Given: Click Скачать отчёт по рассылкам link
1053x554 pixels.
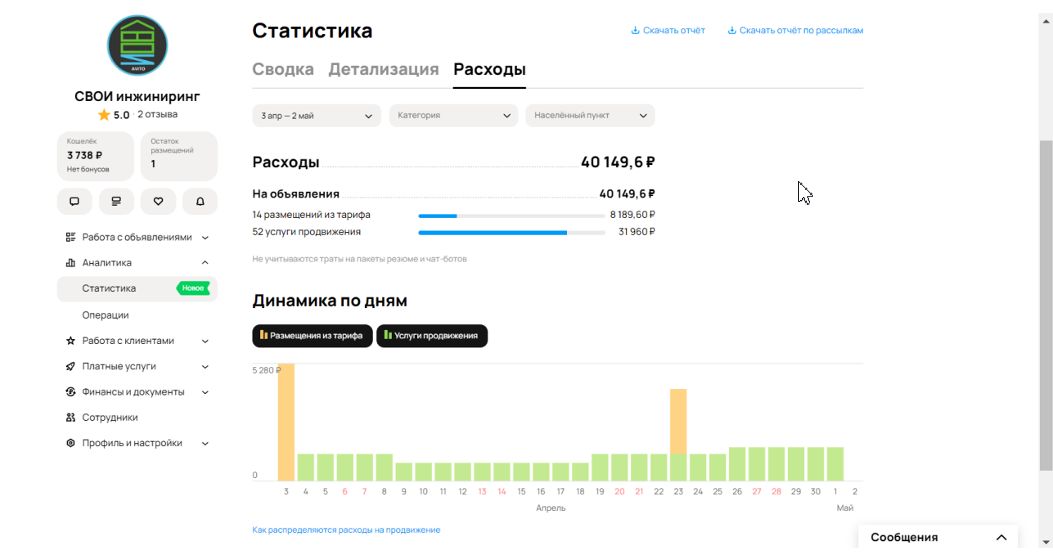Looking at the screenshot, I should [x=801, y=30].
